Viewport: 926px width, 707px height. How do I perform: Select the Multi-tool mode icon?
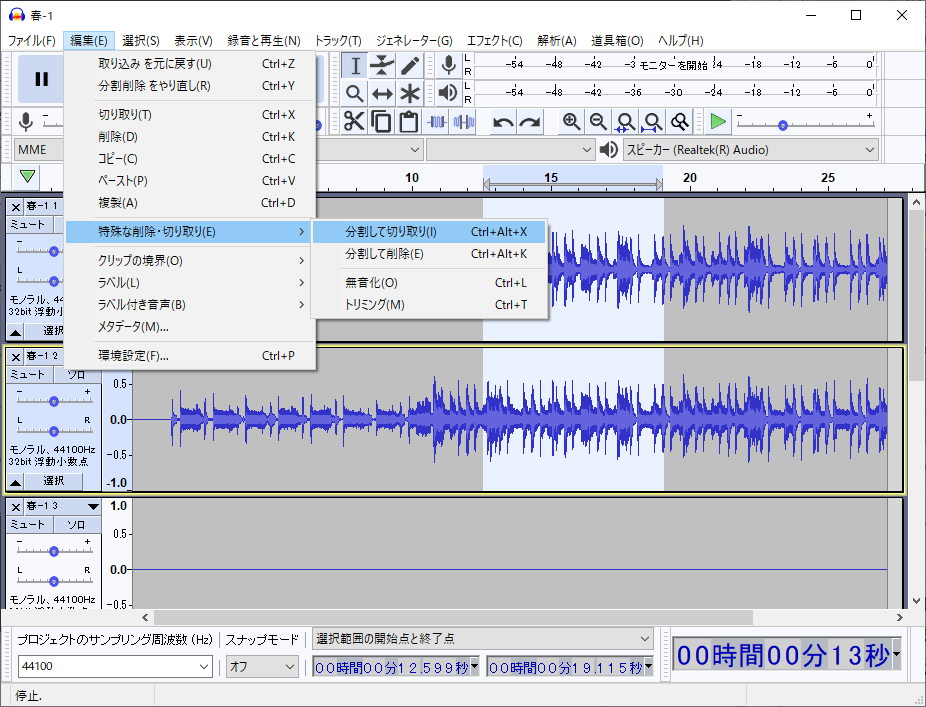(410, 93)
